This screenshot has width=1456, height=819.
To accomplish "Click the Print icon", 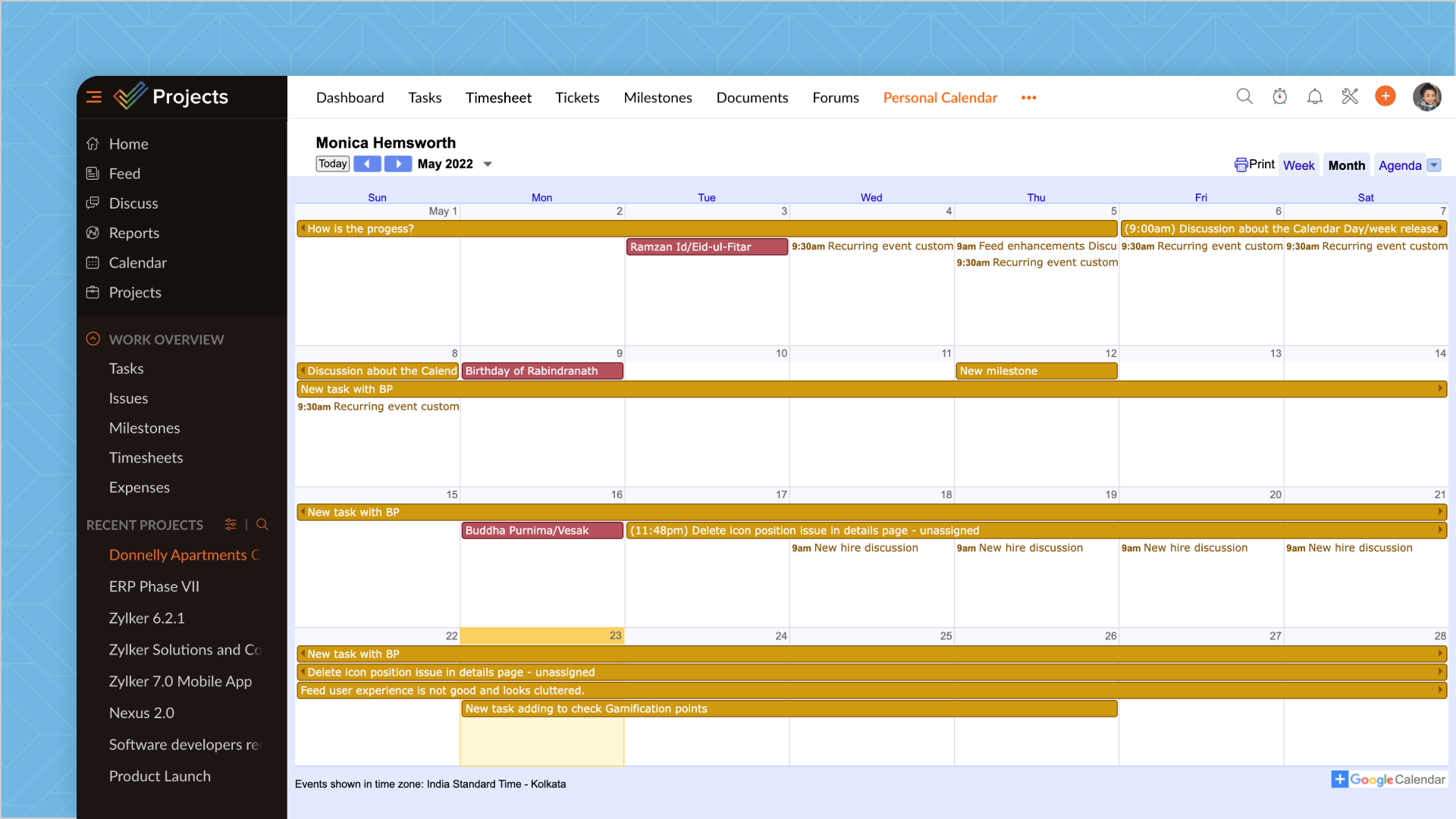I will click(x=1241, y=165).
